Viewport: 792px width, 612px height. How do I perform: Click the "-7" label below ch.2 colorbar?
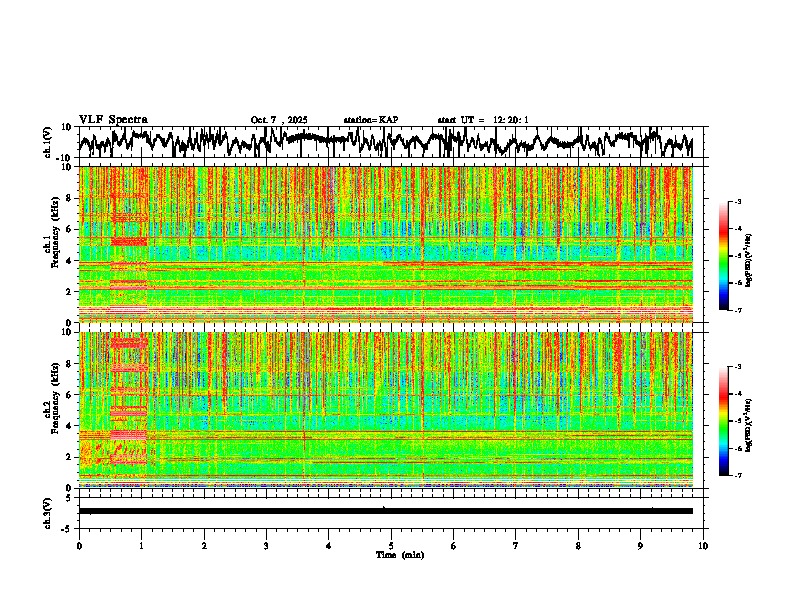737,475
